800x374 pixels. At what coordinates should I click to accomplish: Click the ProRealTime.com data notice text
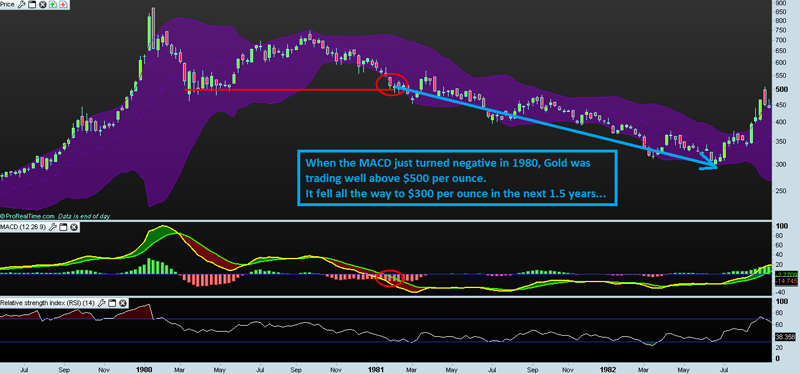[x=55, y=216]
